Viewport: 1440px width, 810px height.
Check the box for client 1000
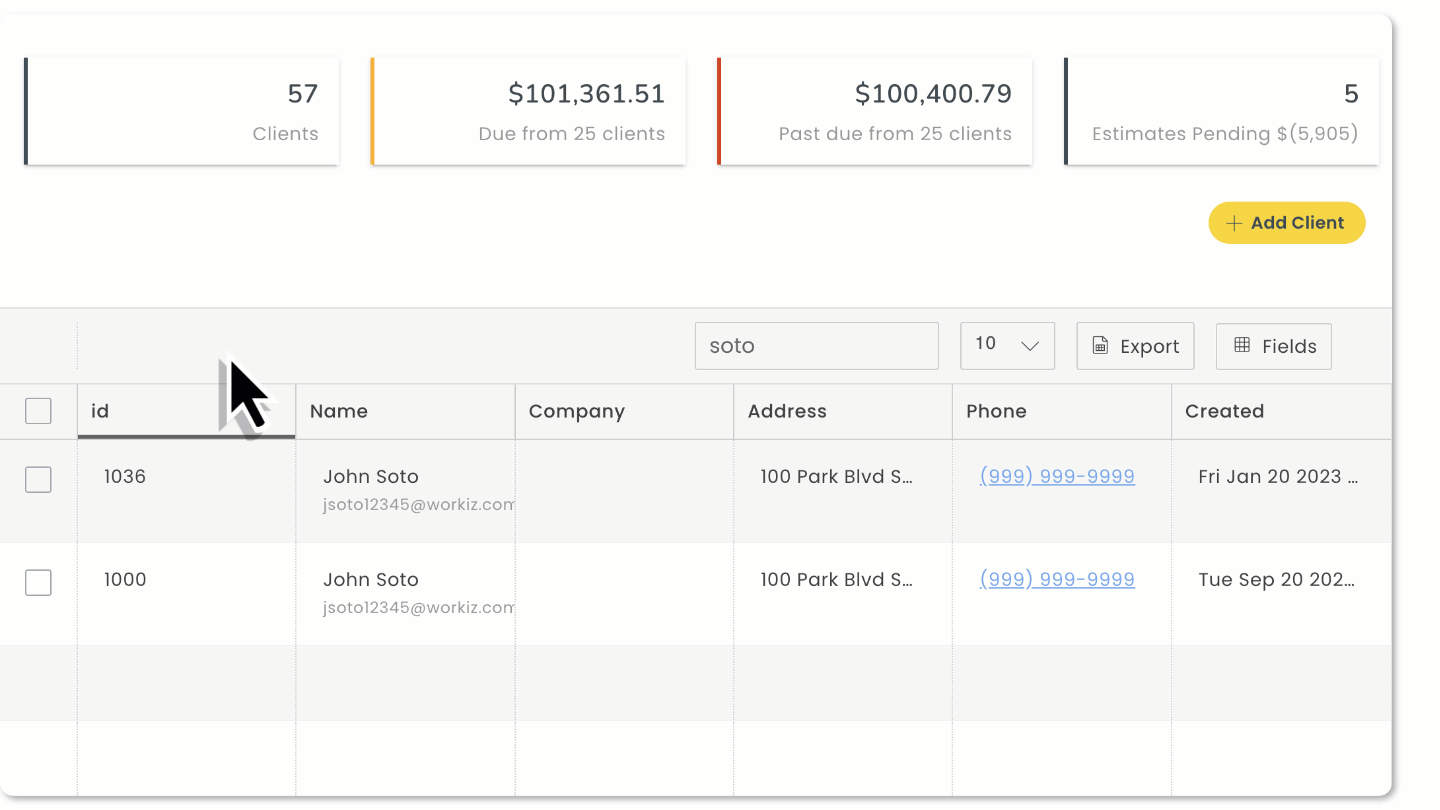38,583
